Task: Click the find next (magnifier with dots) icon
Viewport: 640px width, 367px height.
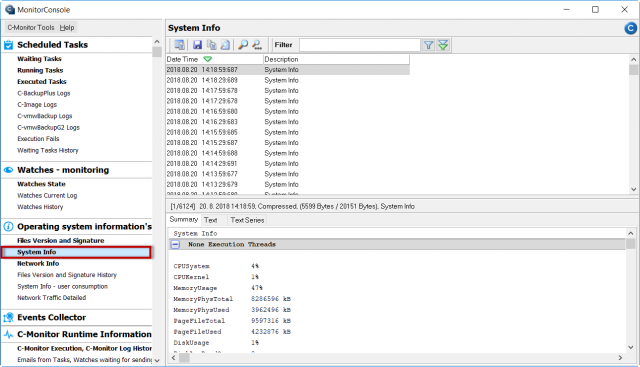Action: click(257, 45)
